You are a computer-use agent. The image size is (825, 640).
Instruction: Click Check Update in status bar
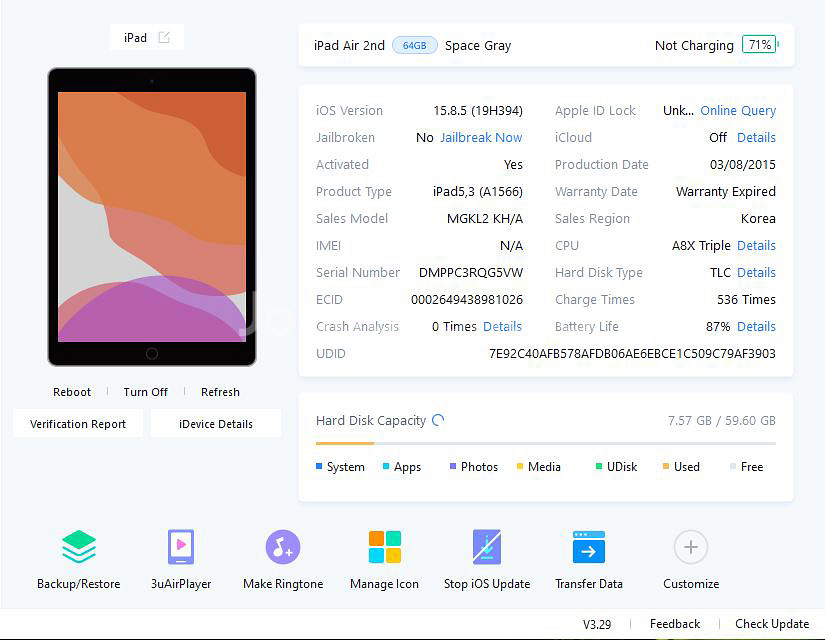772,624
